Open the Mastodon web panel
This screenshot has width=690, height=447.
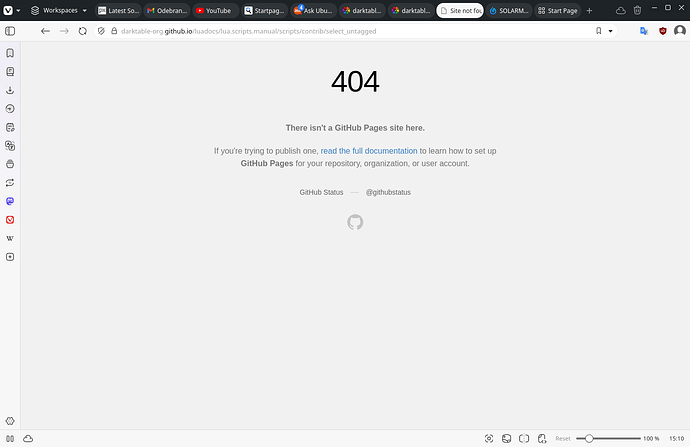tap(10, 201)
